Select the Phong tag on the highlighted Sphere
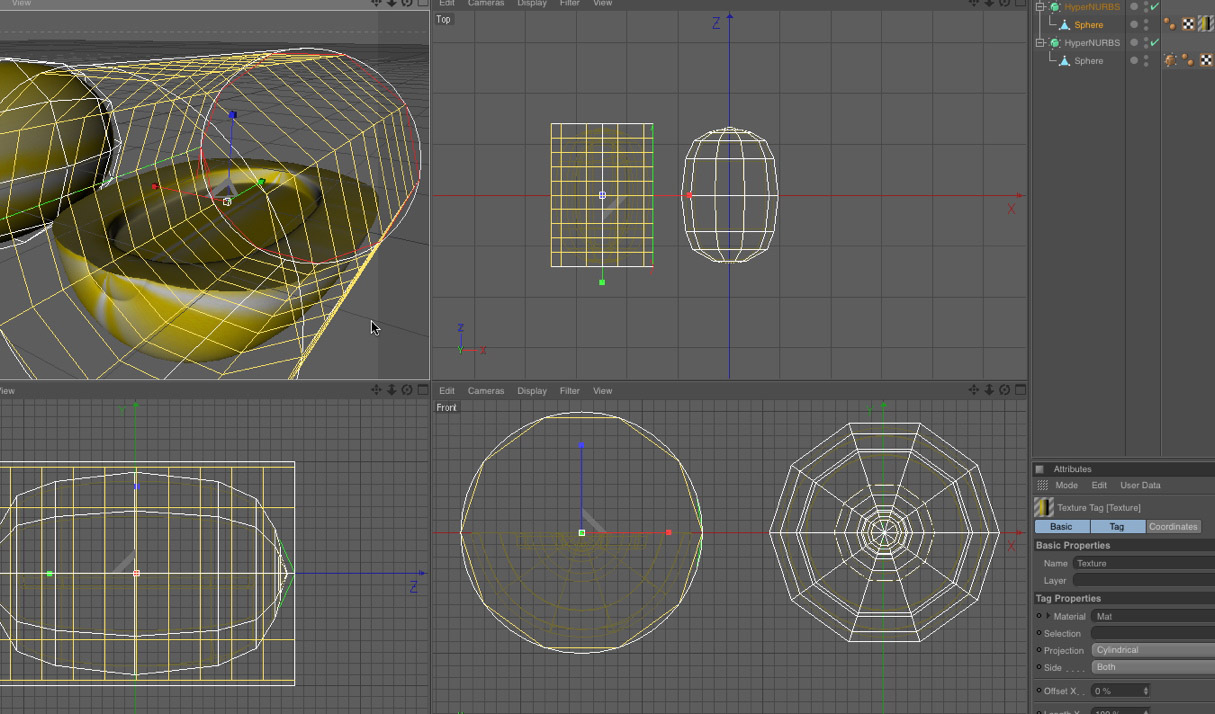 click(x=1170, y=25)
